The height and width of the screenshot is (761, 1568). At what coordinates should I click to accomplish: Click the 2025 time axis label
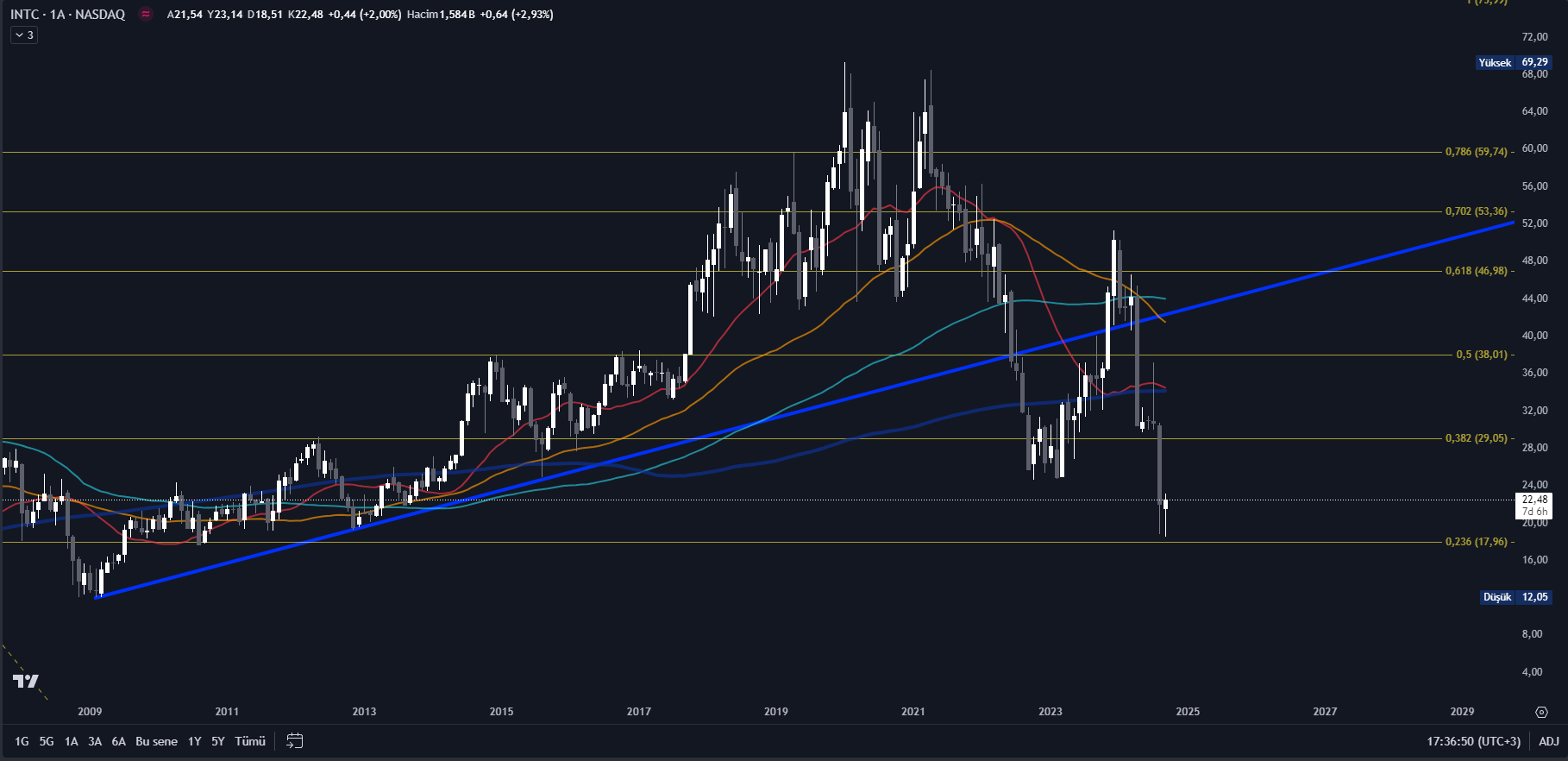[x=1188, y=712]
